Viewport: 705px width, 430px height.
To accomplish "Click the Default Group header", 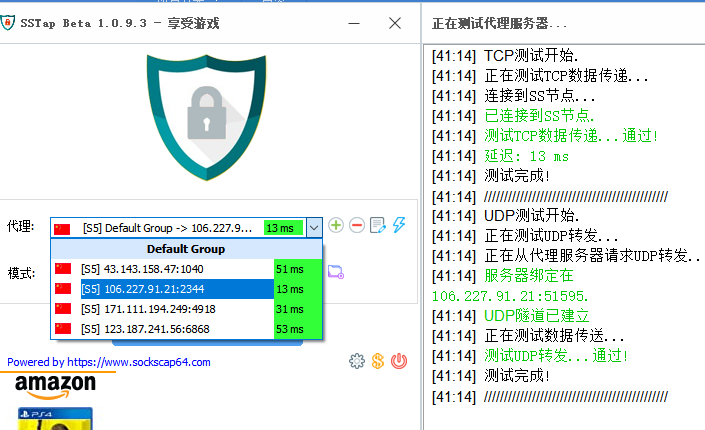I will click(x=187, y=249).
